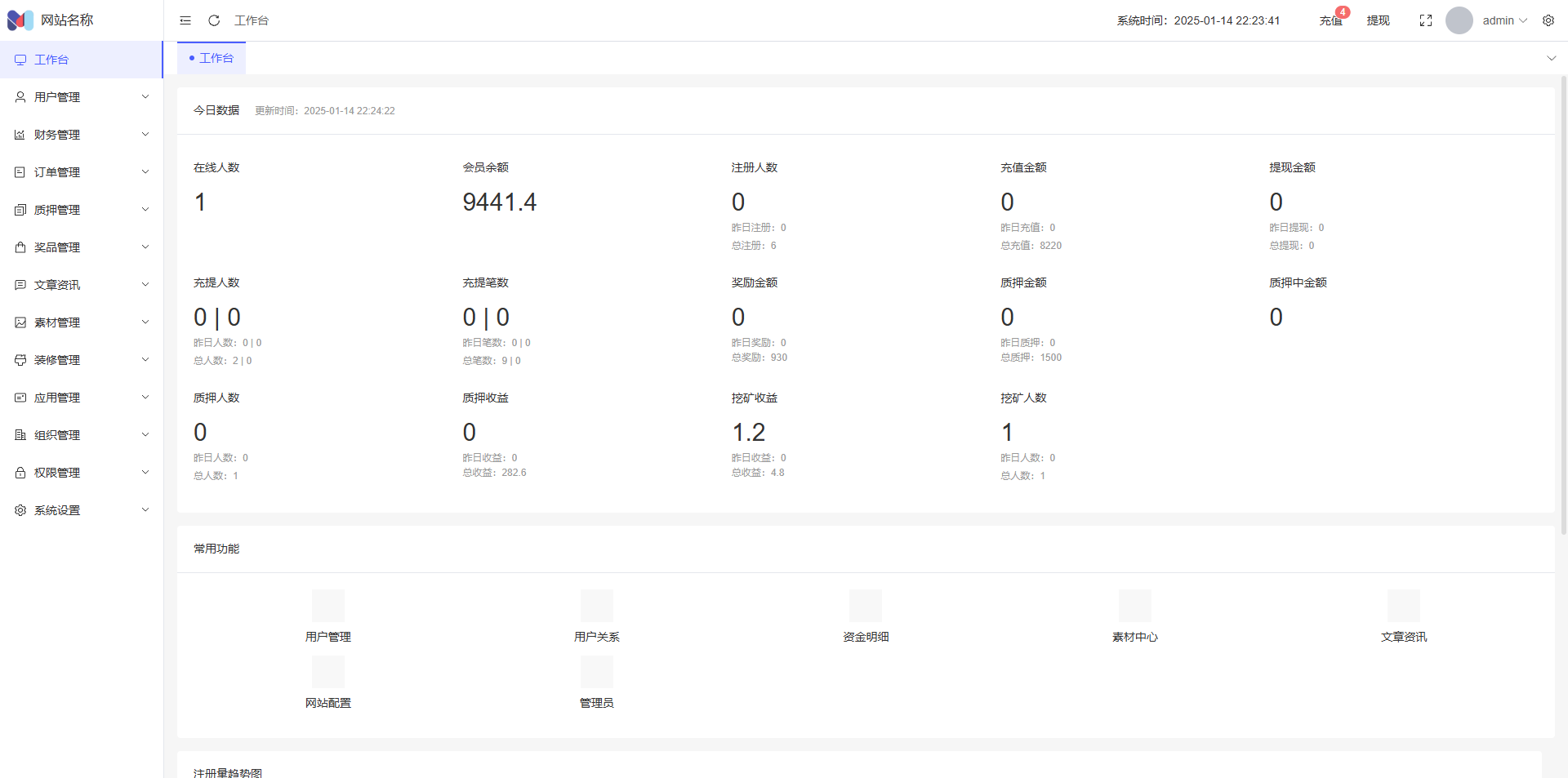Expand 质押管理 sidebar menu
The height and width of the screenshot is (778, 1568).
82,210
